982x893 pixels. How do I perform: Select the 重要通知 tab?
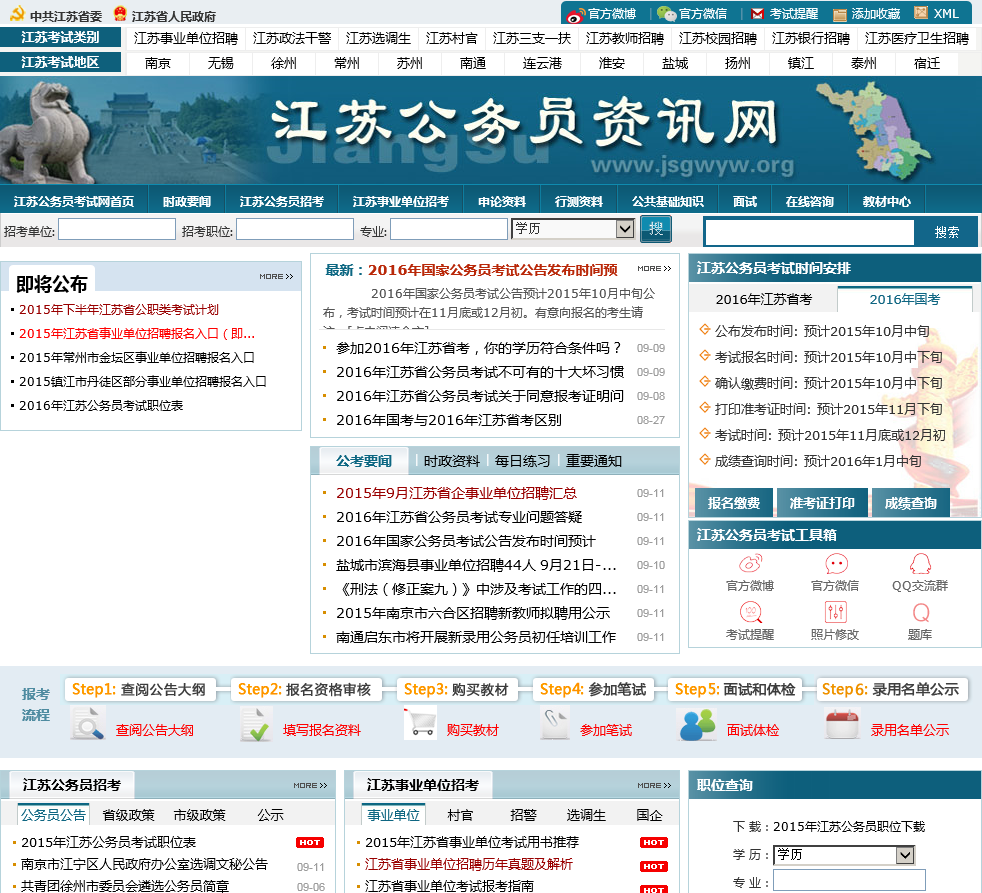click(594, 462)
